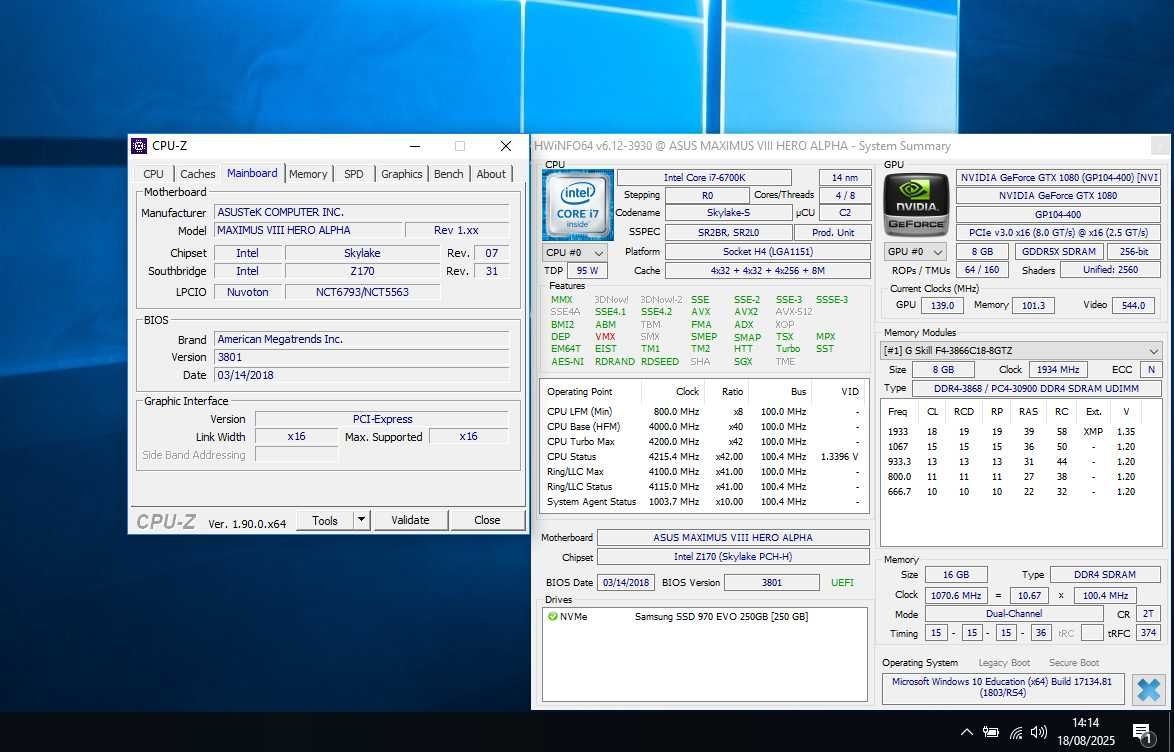The height and width of the screenshot is (752, 1174).
Task: Open the arrow dropdown next to Tools
Action: pyautogui.click(x=362, y=520)
